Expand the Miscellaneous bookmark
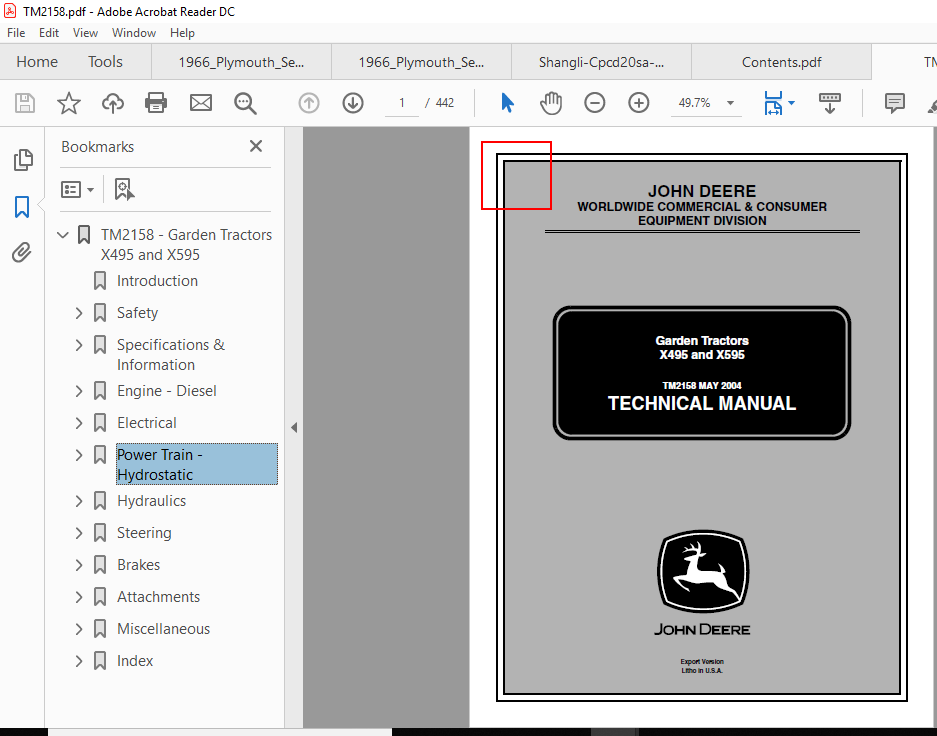Screen dimensions: 937x736 pos(79,628)
